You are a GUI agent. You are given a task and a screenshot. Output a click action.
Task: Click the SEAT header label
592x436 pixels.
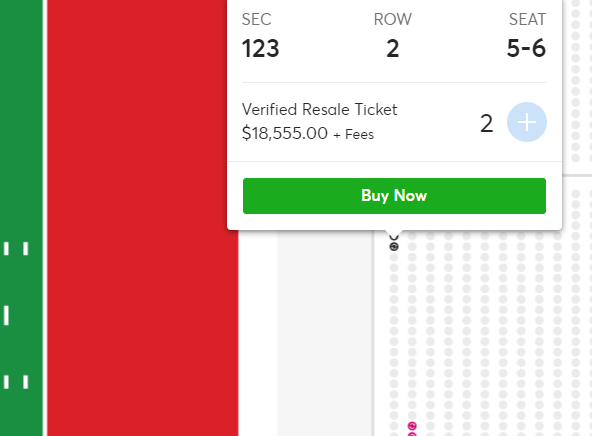(x=527, y=20)
